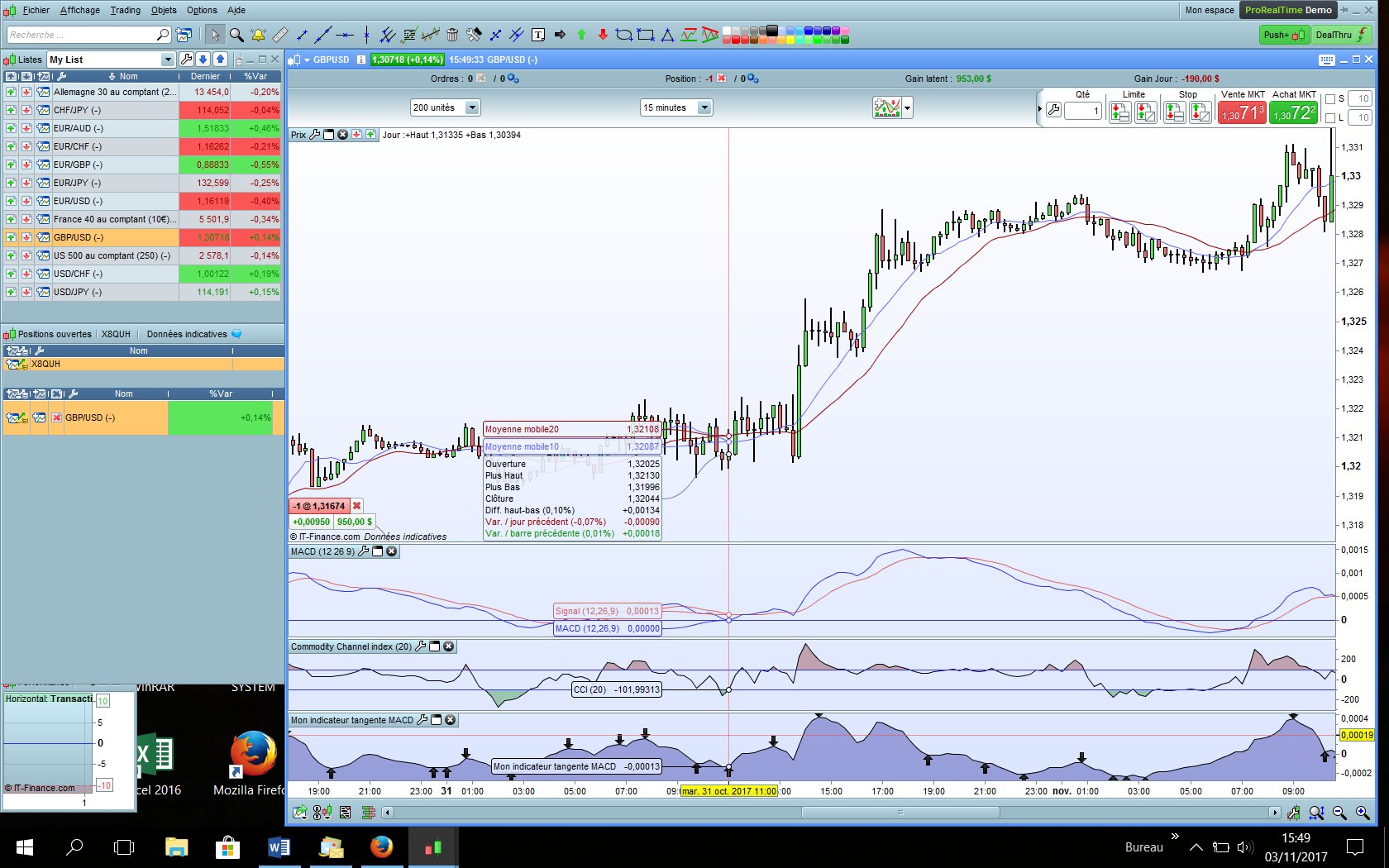Select the red down arrow drawing tool
Viewport: 1389px width, 868px height.
click(x=603, y=35)
